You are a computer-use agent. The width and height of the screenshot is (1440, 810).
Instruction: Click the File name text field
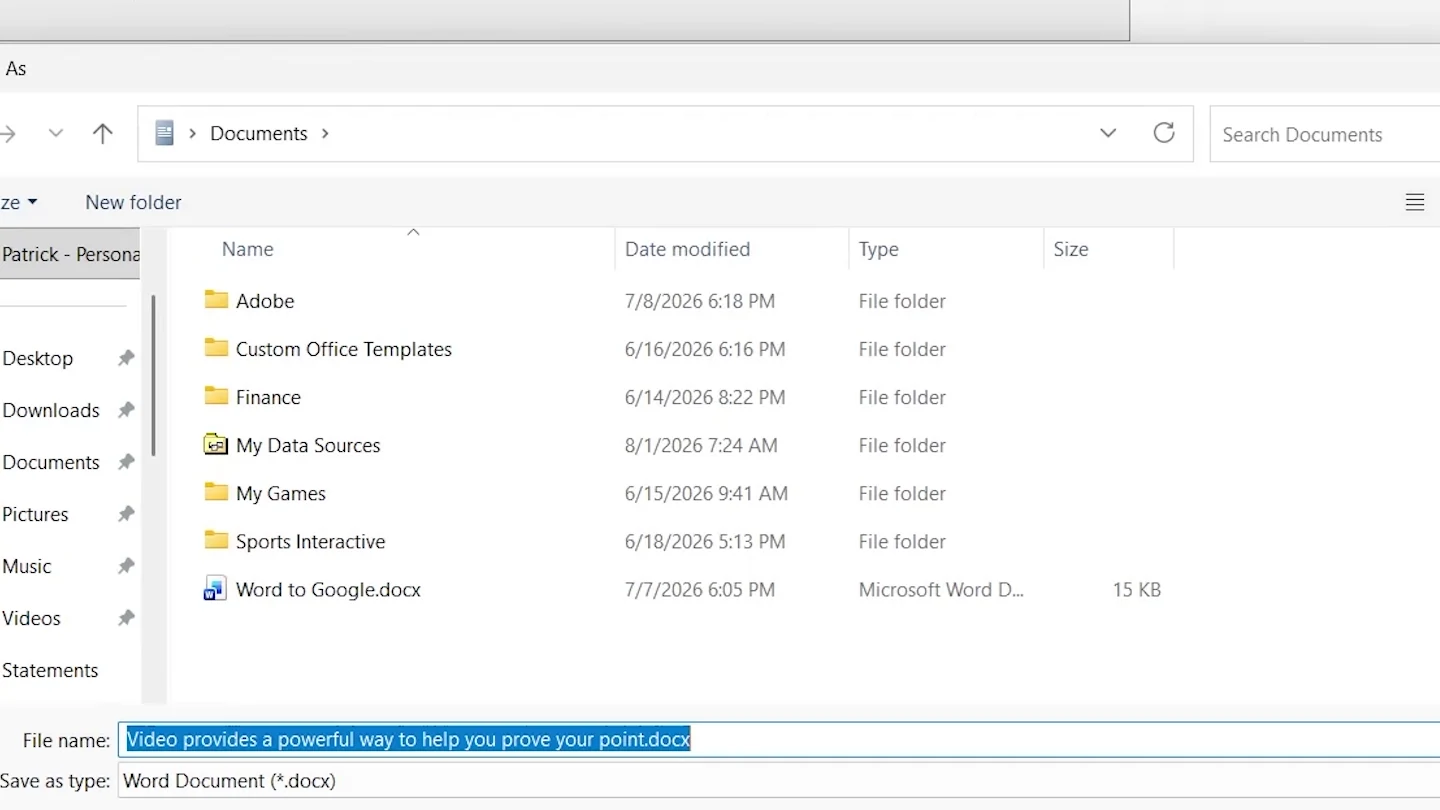[780, 740]
